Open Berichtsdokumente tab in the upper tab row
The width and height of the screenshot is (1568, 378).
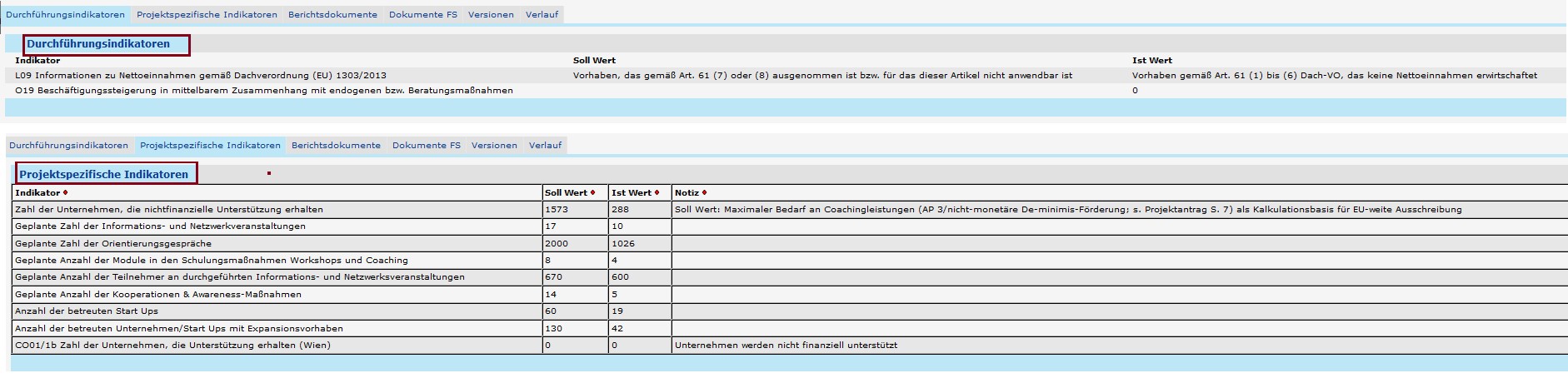[x=332, y=14]
